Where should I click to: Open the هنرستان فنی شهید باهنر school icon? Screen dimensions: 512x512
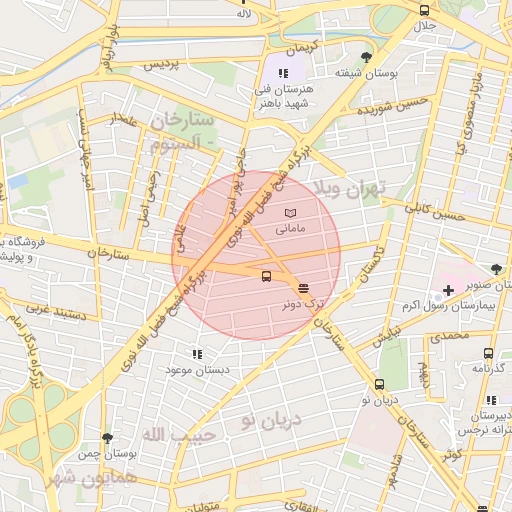tap(283, 73)
